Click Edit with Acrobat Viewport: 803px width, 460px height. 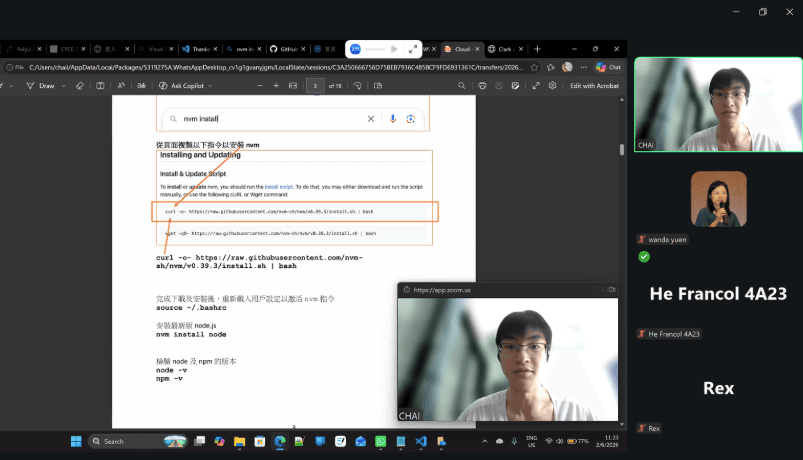[594, 86]
